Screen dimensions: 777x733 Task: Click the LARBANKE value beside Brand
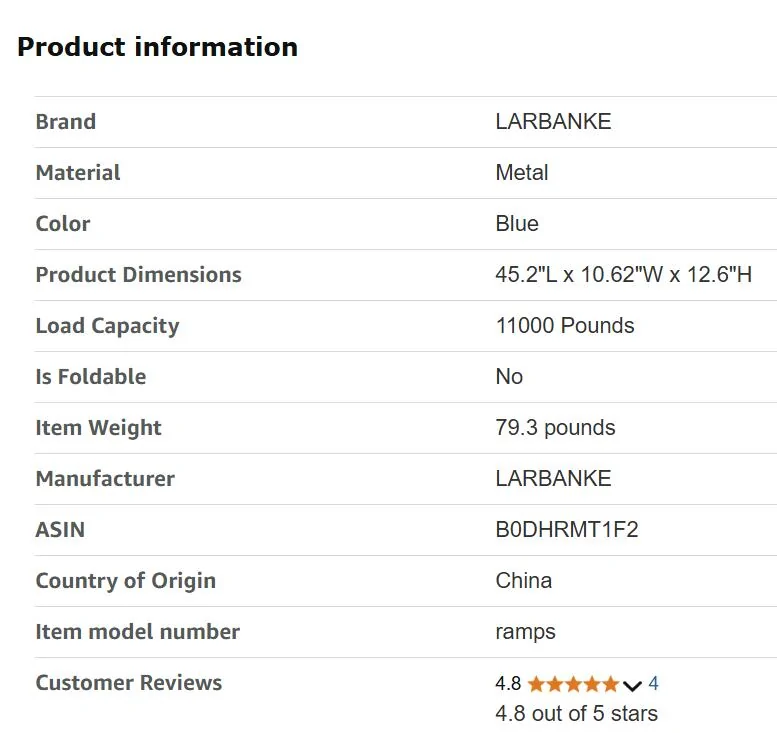553,122
